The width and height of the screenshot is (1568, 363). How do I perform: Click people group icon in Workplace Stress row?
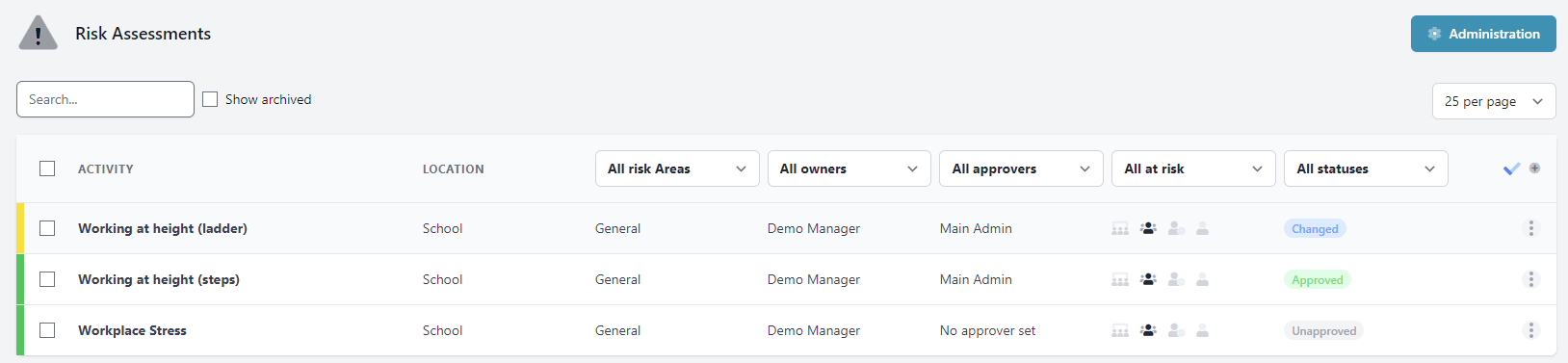point(1148,330)
